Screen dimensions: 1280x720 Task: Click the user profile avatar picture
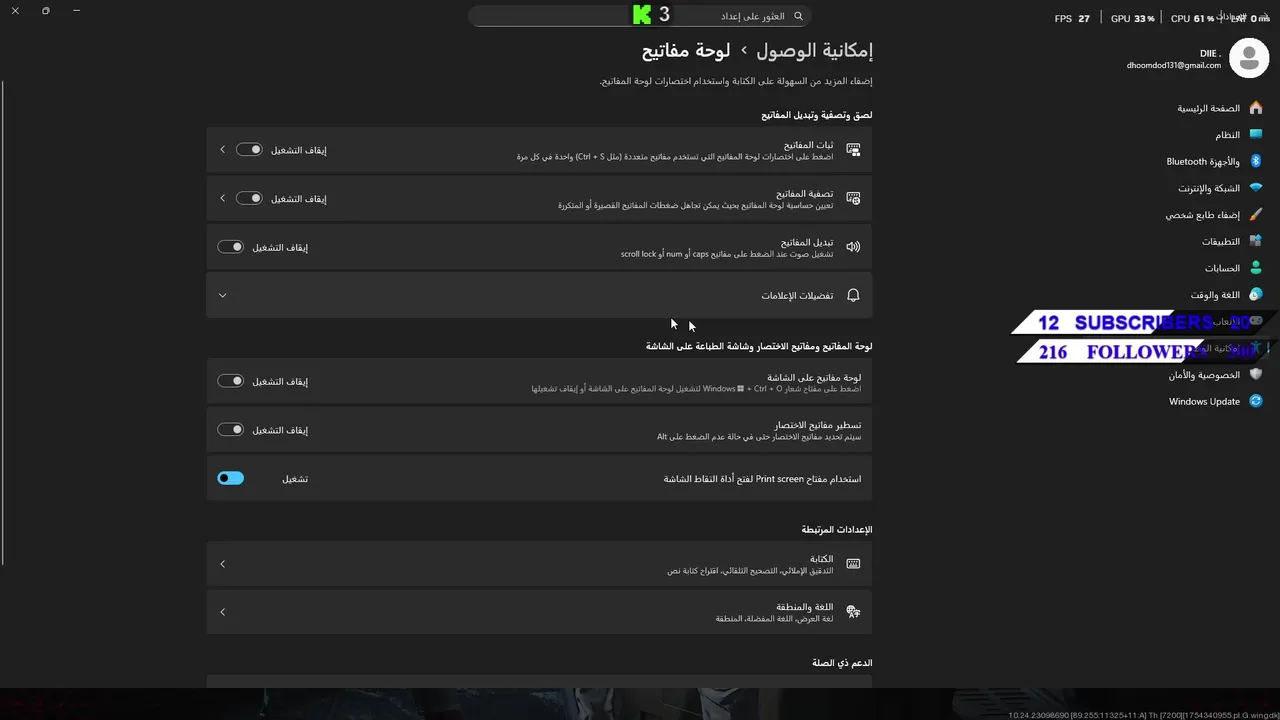[x=1248, y=59]
